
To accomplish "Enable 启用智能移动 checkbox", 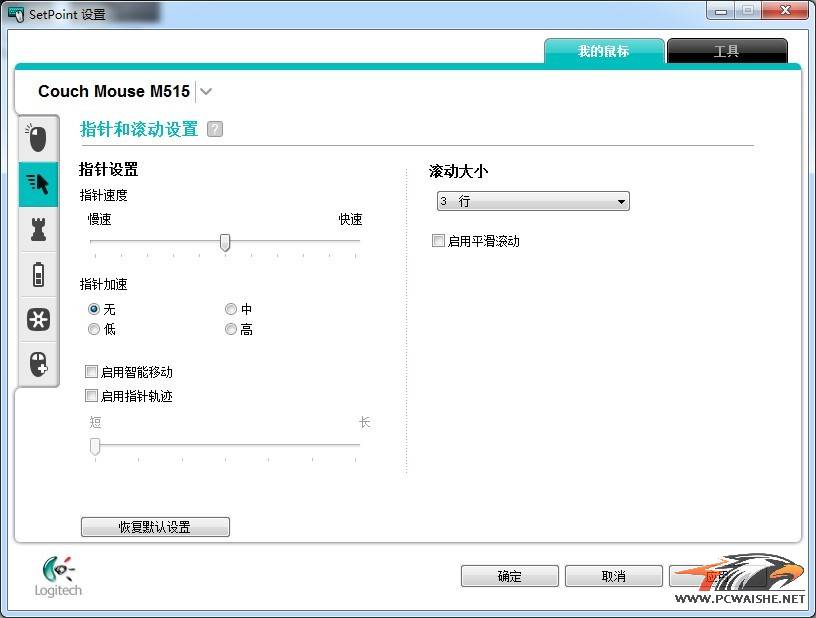I will point(91,371).
